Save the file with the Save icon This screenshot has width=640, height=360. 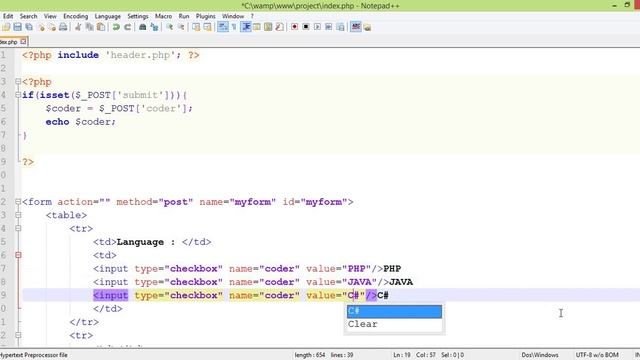coord(17,27)
